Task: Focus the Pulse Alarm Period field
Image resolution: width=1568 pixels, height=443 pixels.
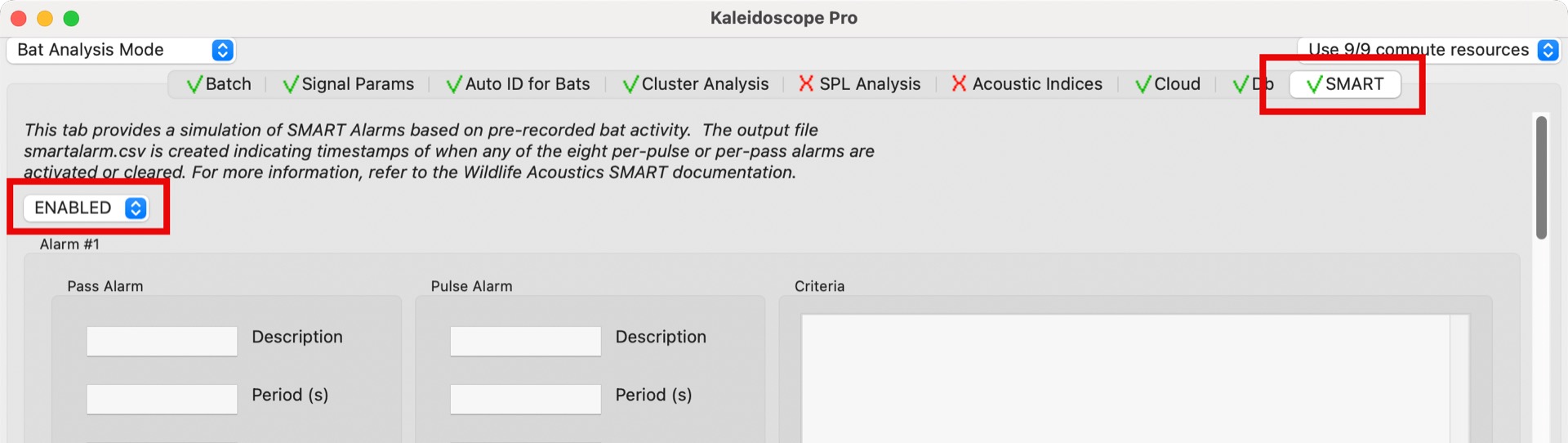Action: pos(525,399)
